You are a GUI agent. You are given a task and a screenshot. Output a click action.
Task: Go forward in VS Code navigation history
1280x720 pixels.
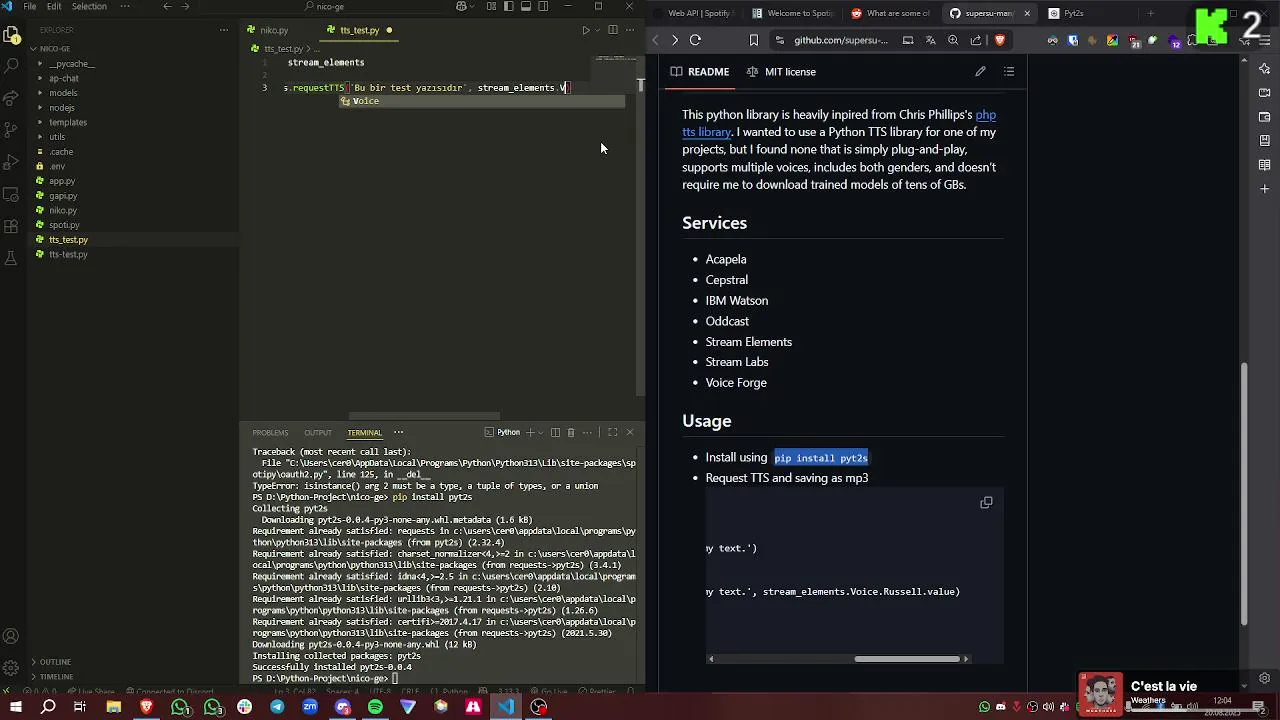[184, 6]
